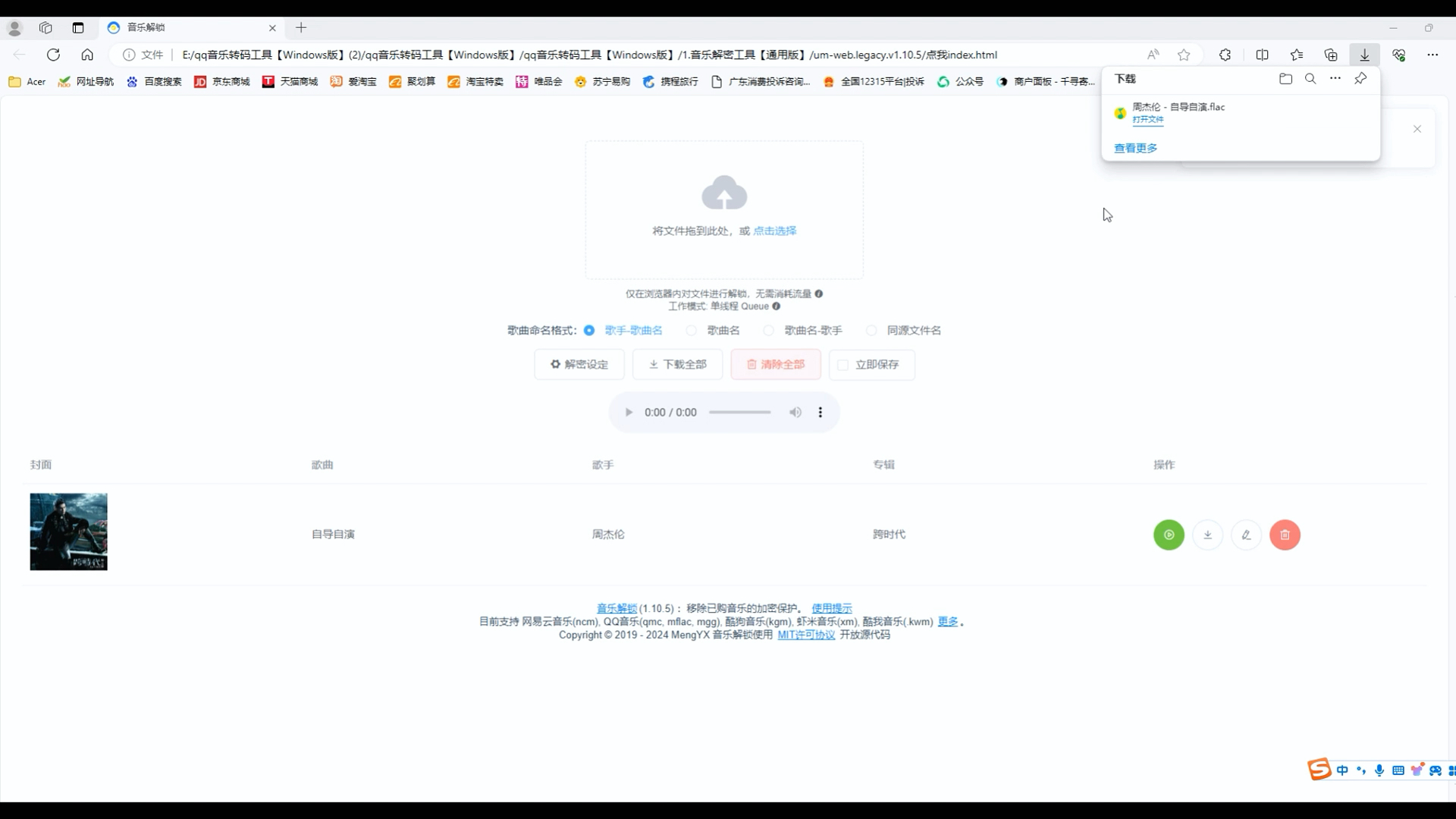Click 打开文件 link to open downloaded file
This screenshot has height=819, width=1456.
click(1148, 119)
